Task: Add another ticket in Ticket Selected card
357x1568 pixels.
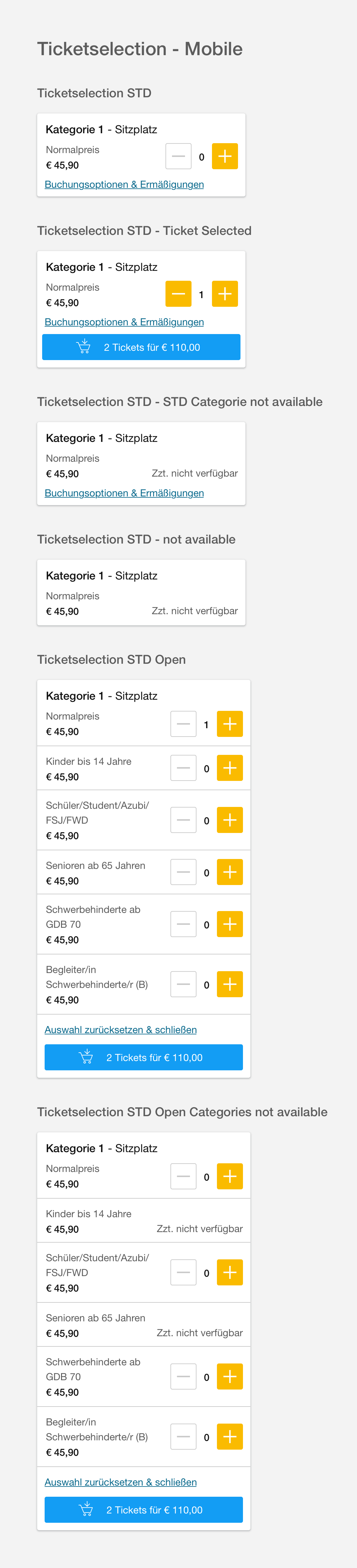Action: click(x=225, y=294)
